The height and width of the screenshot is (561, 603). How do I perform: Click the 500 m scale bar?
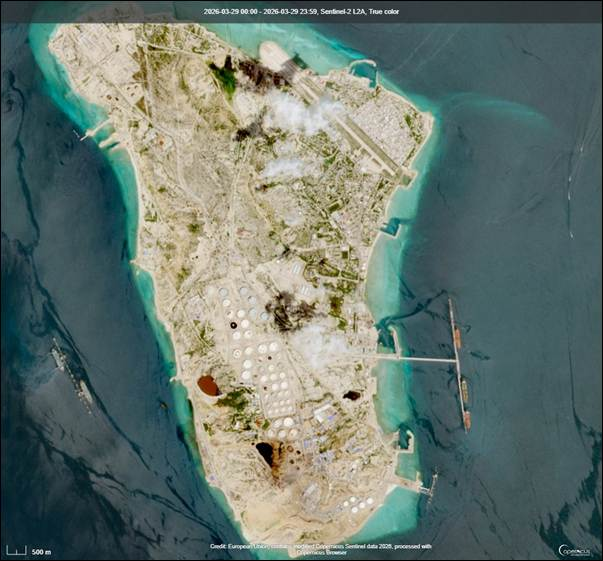[x=28, y=551]
